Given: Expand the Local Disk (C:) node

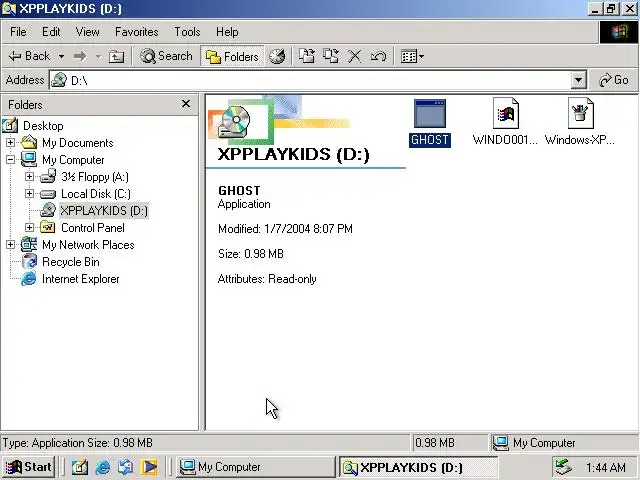Looking at the screenshot, I should pyautogui.click(x=29, y=193).
